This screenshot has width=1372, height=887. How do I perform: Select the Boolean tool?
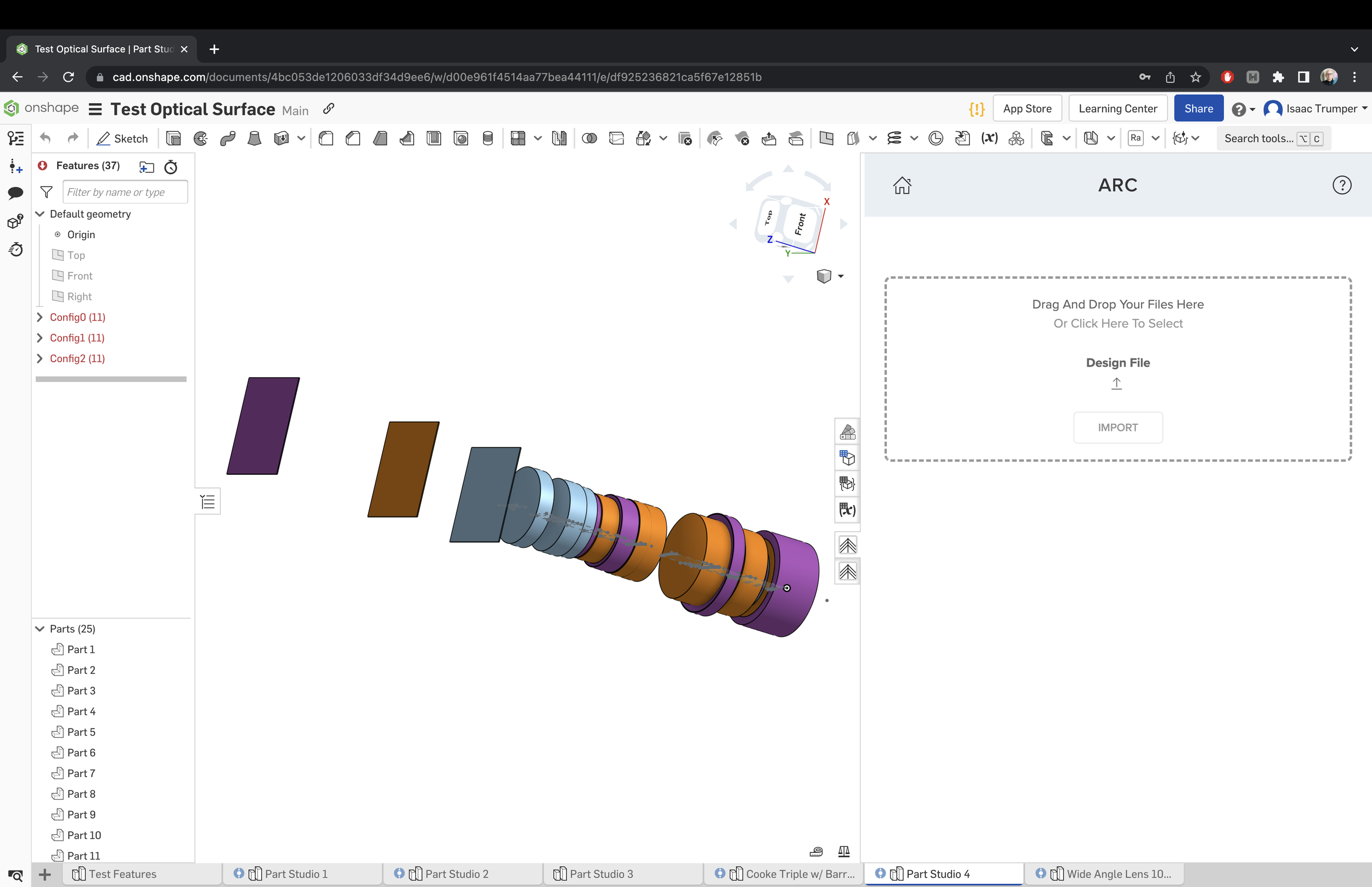589,138
